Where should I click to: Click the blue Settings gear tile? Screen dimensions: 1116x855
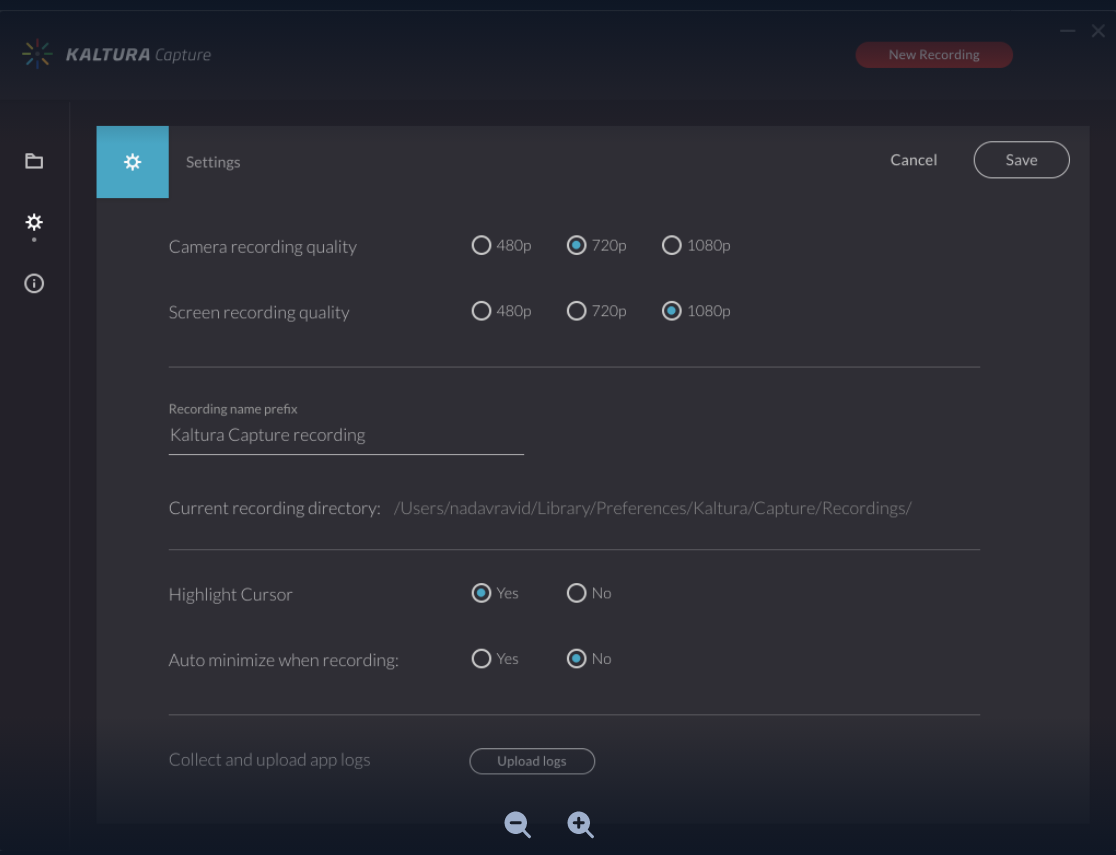click(132, 162)
